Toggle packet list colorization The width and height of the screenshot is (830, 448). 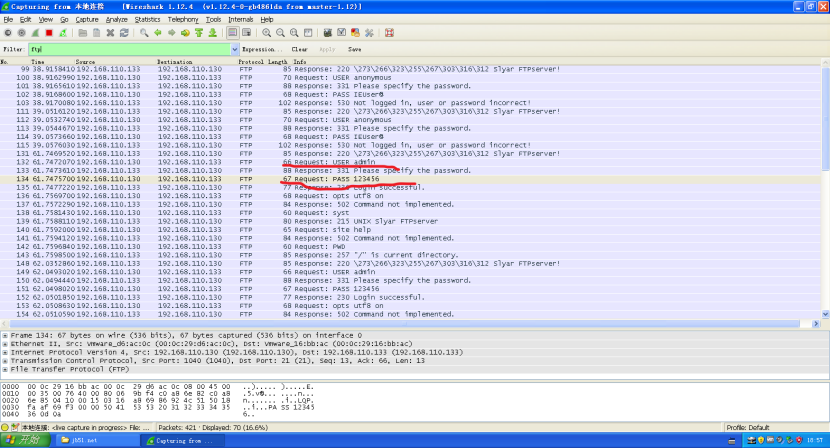pyautogui.click(x=232, y=33)
